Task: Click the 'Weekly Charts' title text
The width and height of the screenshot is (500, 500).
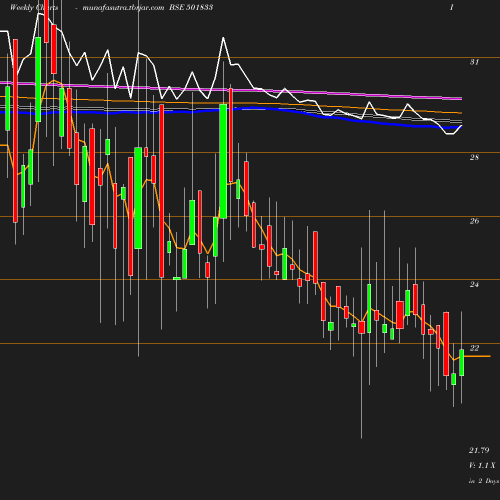Action: [x=34, y=7]
